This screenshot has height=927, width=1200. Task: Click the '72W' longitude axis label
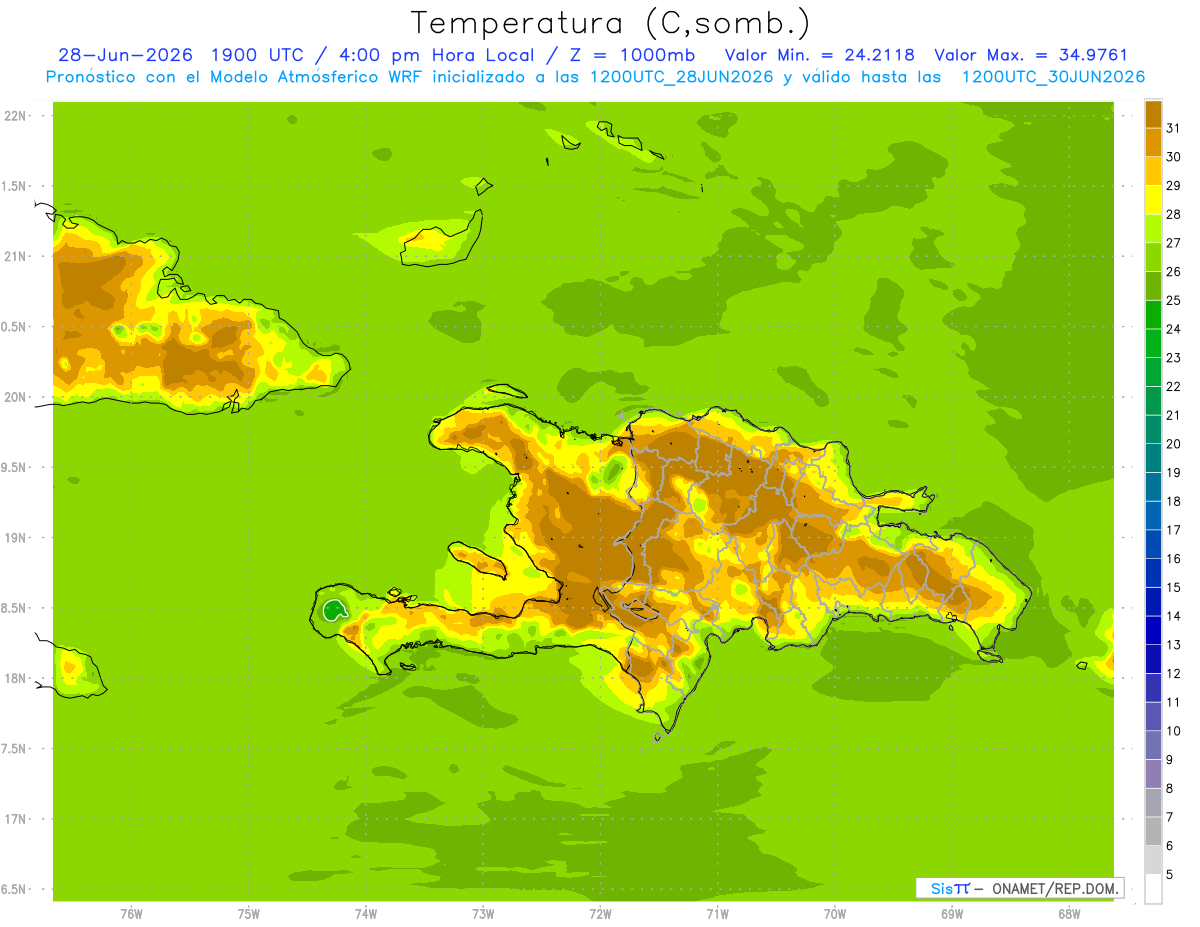point(600,914)
